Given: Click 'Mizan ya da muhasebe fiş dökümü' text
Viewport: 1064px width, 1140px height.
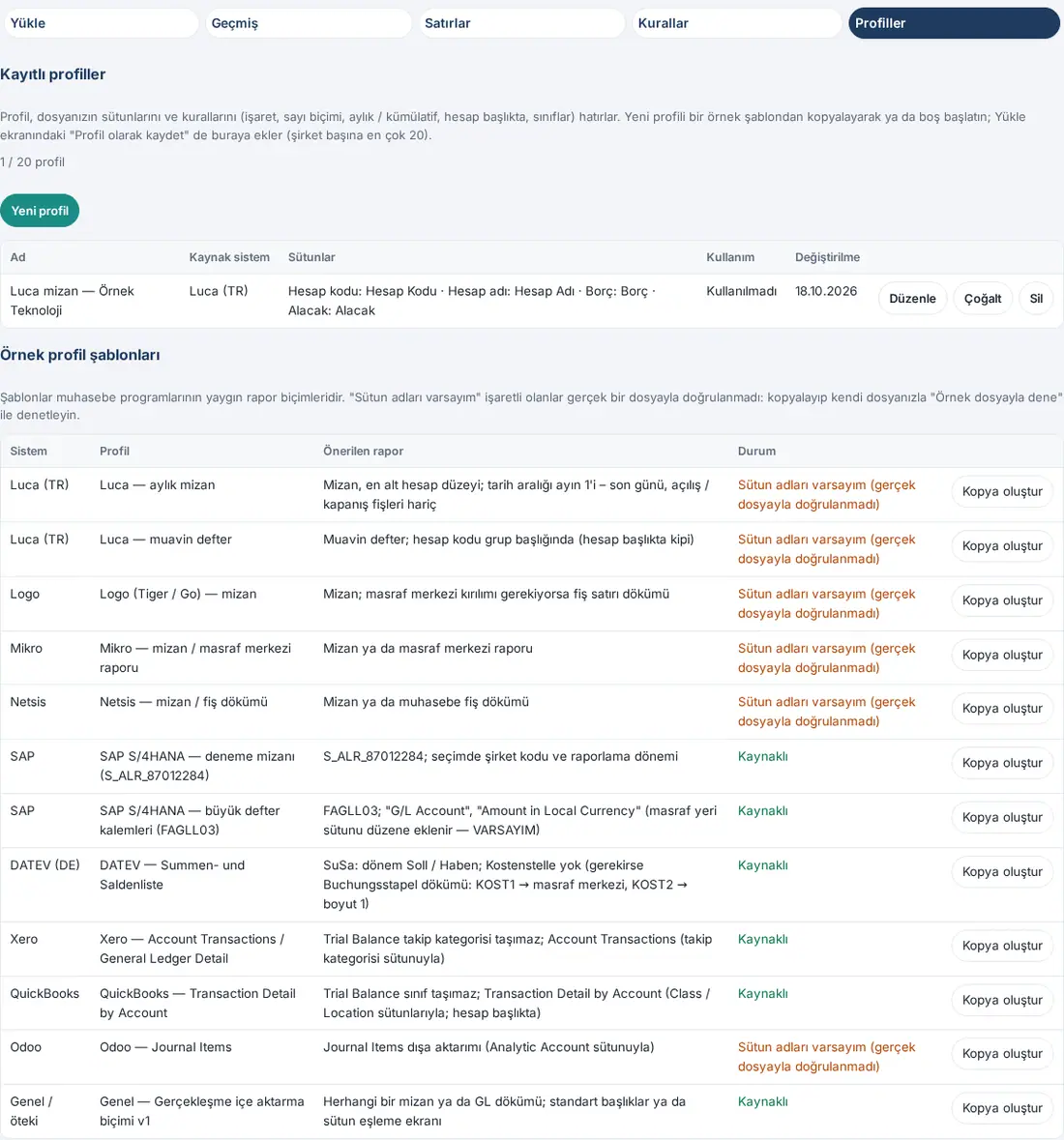Looking at the screenshot, I should [427, 702].
